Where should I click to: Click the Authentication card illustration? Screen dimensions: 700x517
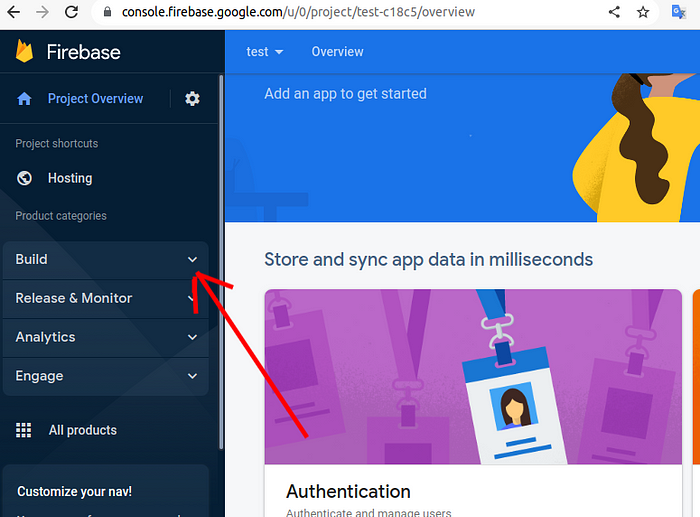[x=473, y=376]
